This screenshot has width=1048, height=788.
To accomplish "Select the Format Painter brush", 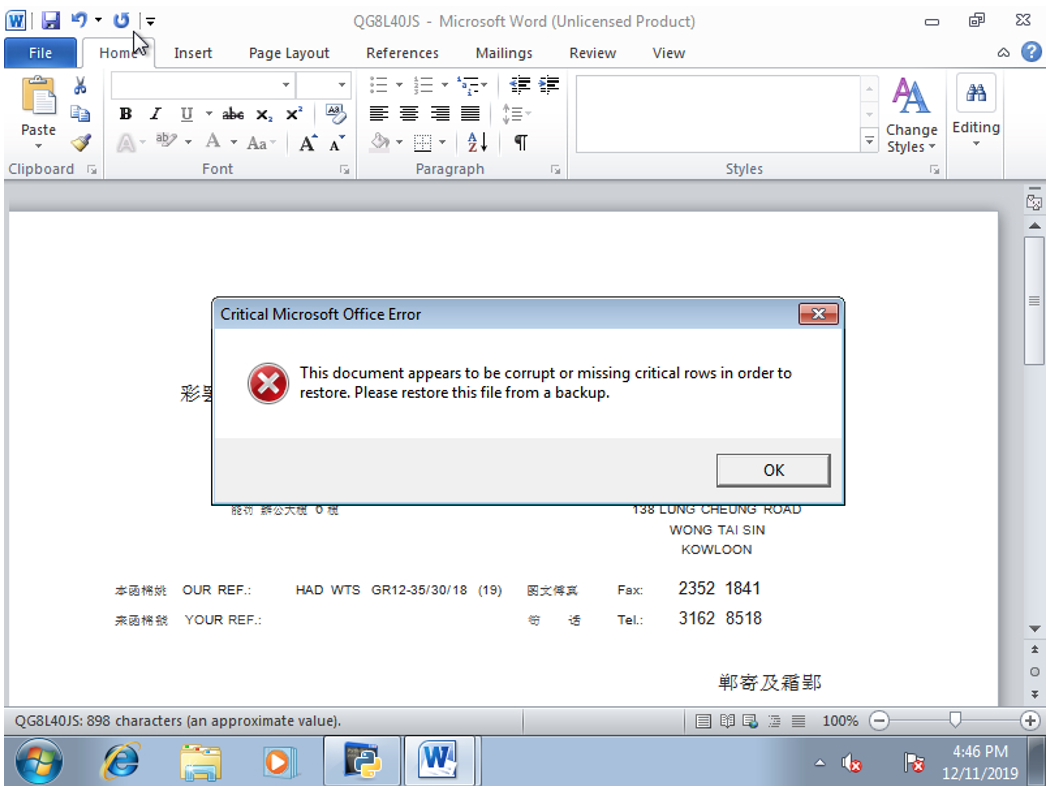I will [x=81, y=142].
